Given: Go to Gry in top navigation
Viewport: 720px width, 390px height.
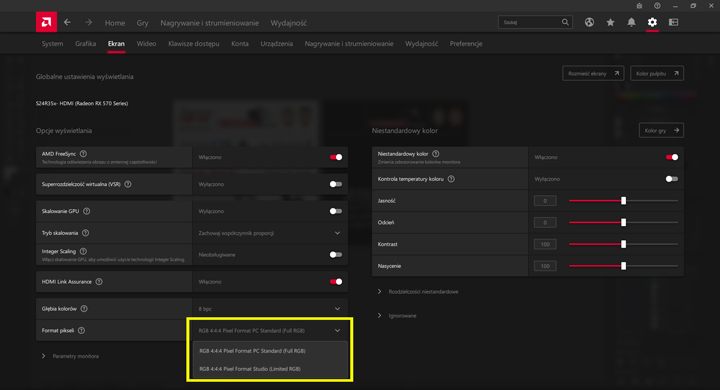Looking at the screenshot, I should [142, 23].
